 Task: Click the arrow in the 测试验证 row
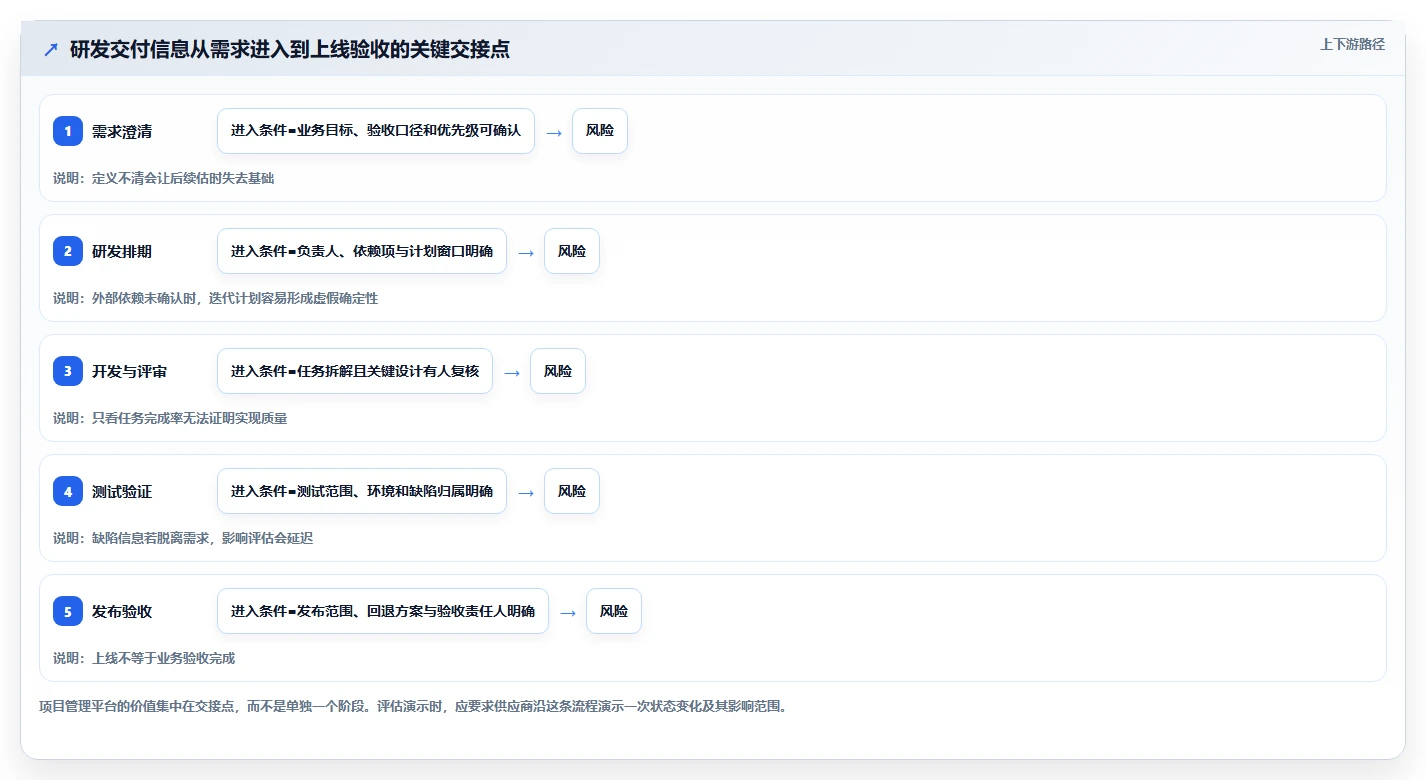526,492
